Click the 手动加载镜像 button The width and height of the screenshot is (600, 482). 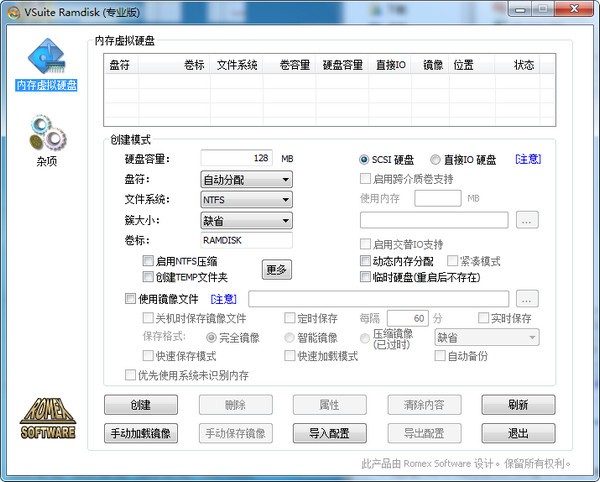pos(141,433)
